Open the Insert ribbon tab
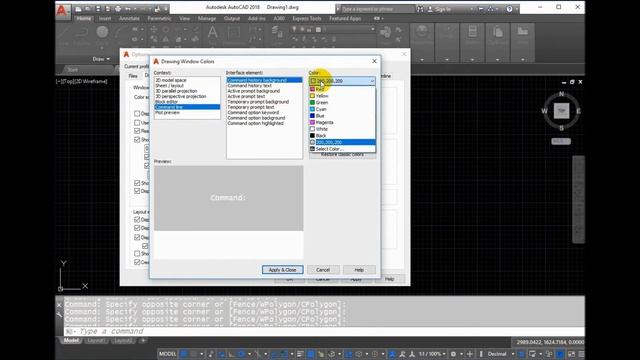Viewport: 640px width, 360px height. (x=105, y=18)
